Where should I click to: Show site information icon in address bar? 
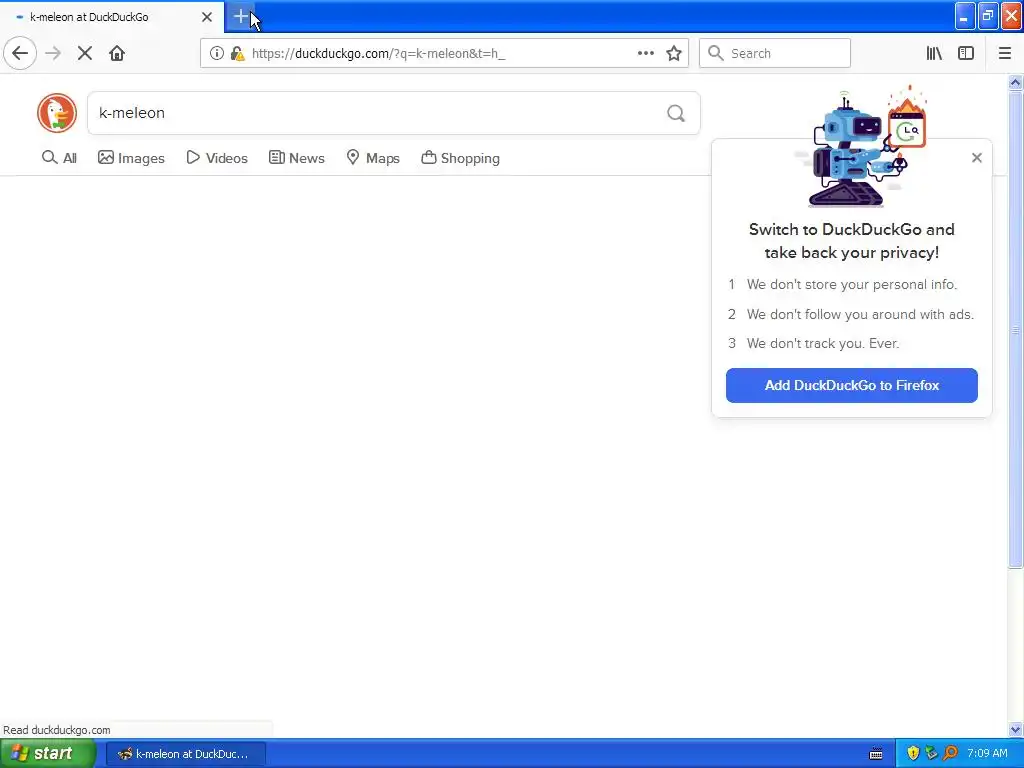click(x=217, y=53)
